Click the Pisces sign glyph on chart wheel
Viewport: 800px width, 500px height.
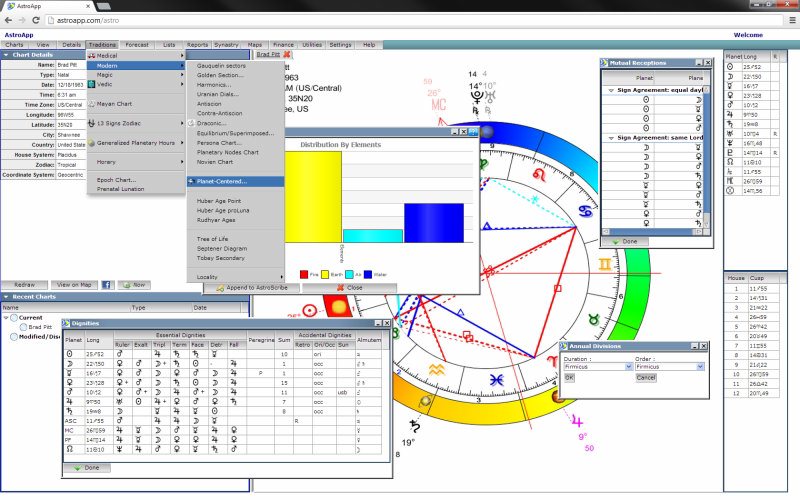498,379
